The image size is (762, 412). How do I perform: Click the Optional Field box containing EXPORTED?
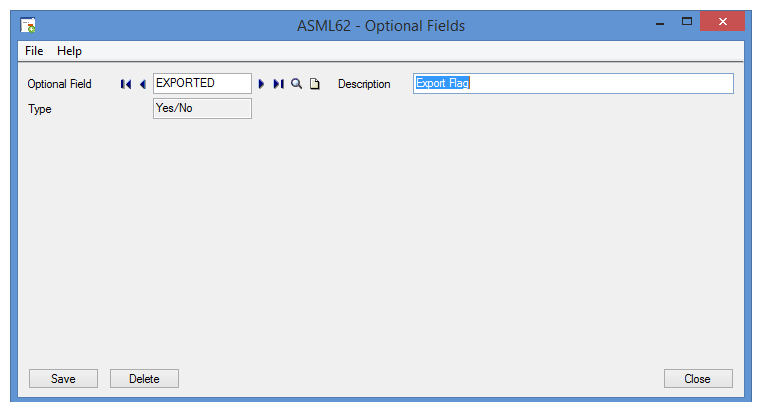(x=202, y=83)
